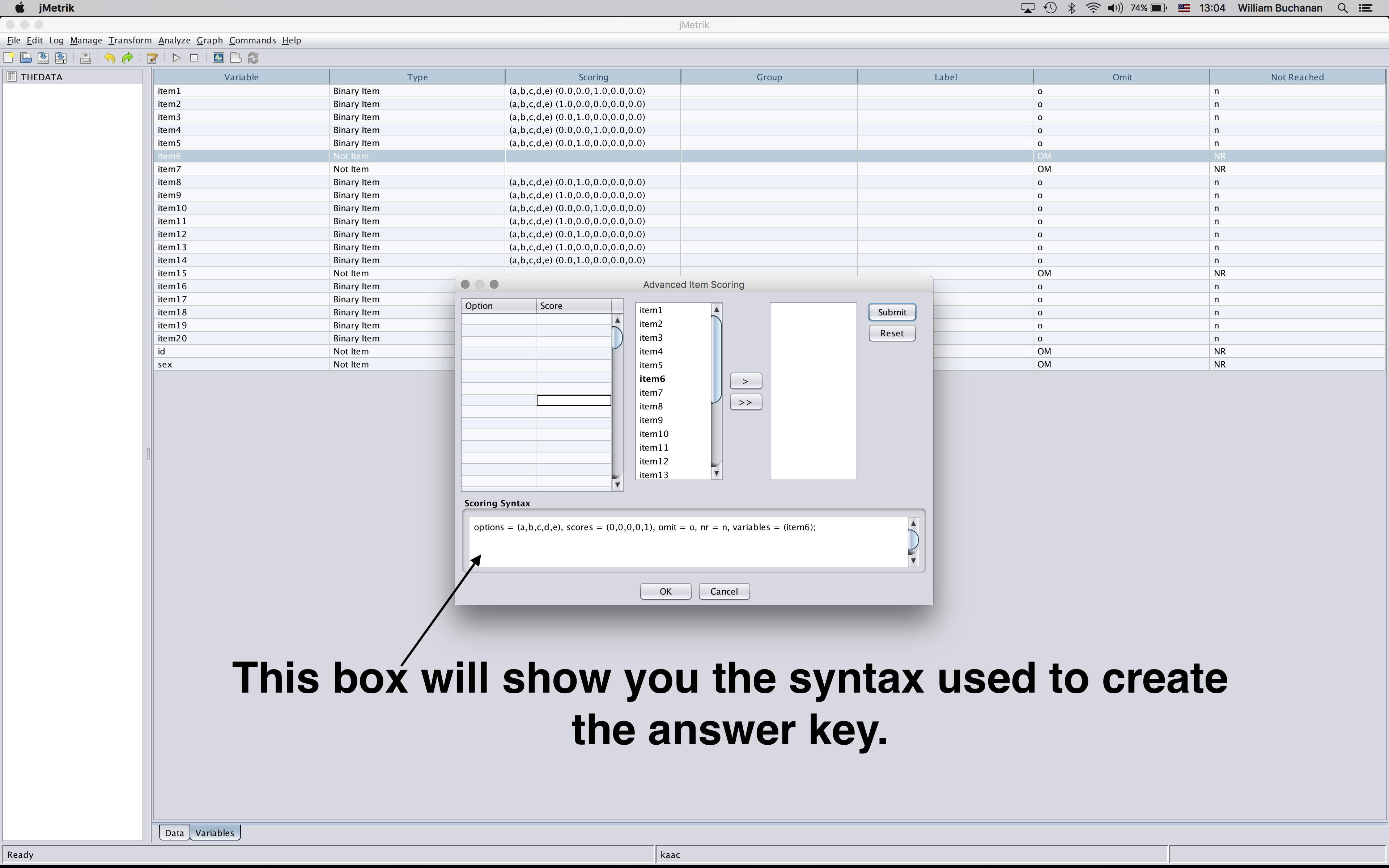The height and width of the screenshot is (868, 1389).
Task: Select item10 in the dialog item list
Action: 673,434
